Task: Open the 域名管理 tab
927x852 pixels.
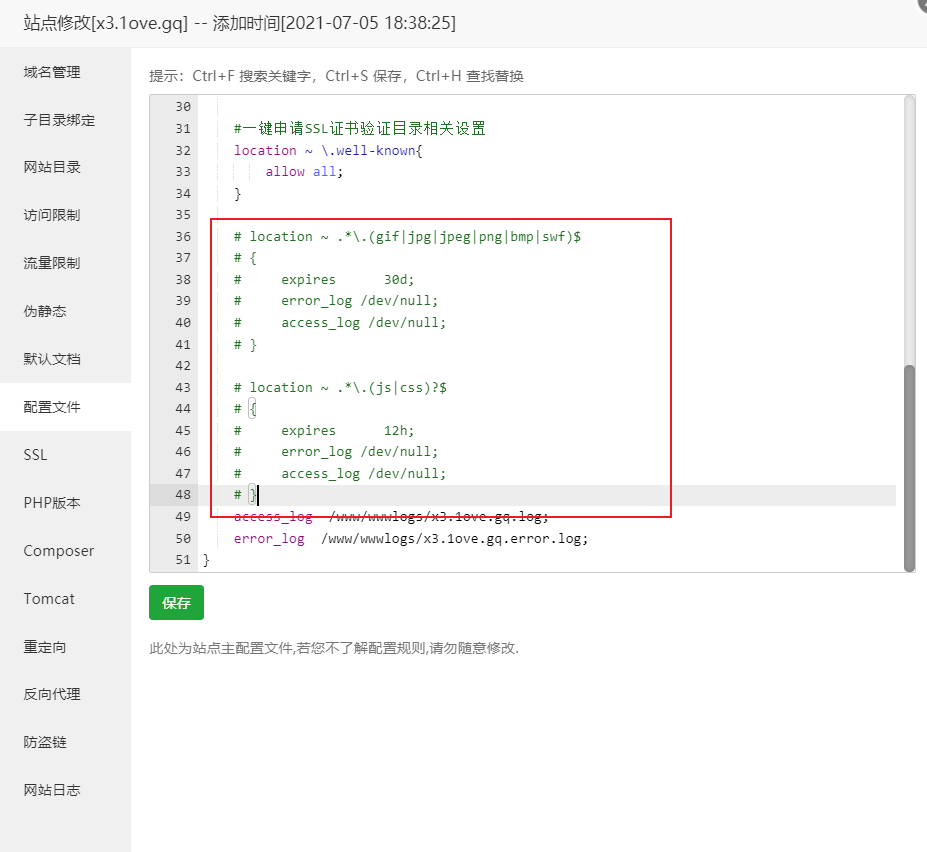Action: [x=52, y=72]
